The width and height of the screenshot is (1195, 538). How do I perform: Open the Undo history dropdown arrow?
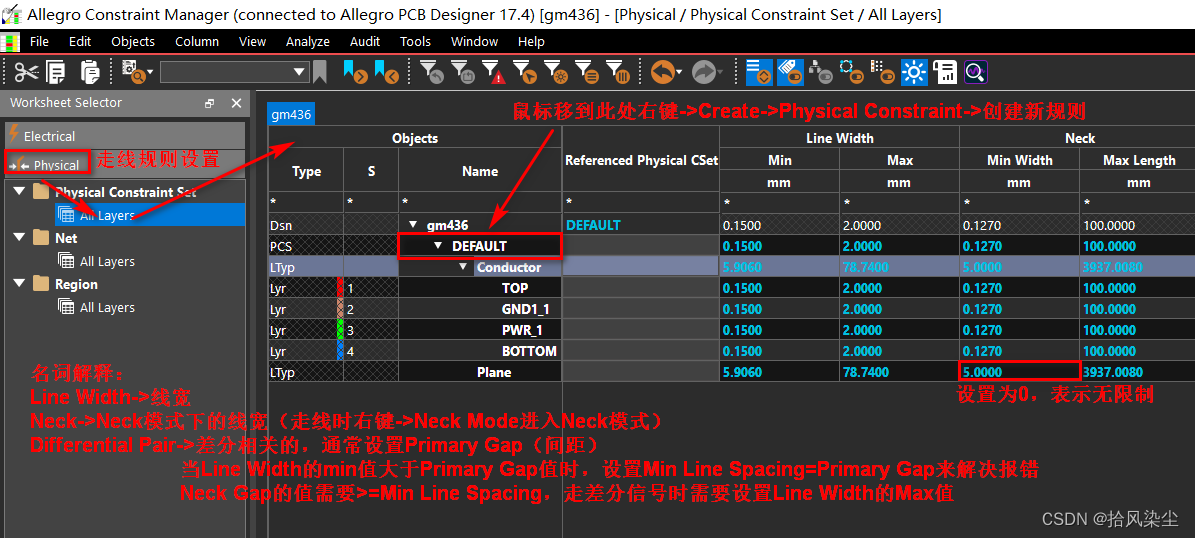[678, 72]
